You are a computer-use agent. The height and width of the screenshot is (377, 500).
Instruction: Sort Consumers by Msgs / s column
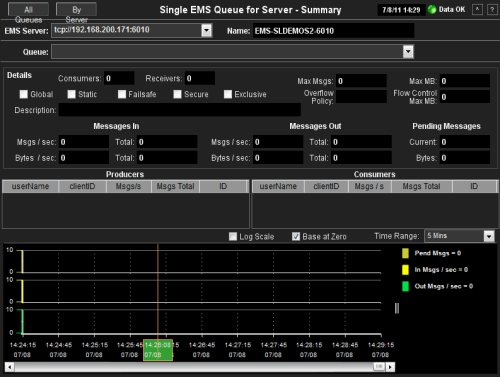tap(369, 186)
